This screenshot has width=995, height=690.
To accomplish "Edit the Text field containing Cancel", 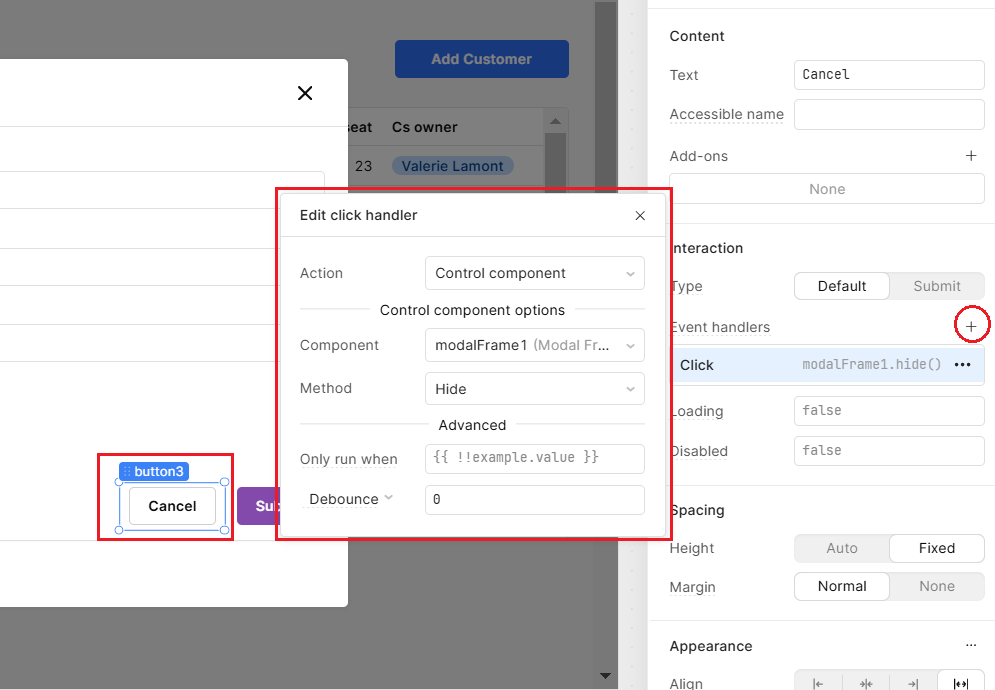I will click(889, 75).
